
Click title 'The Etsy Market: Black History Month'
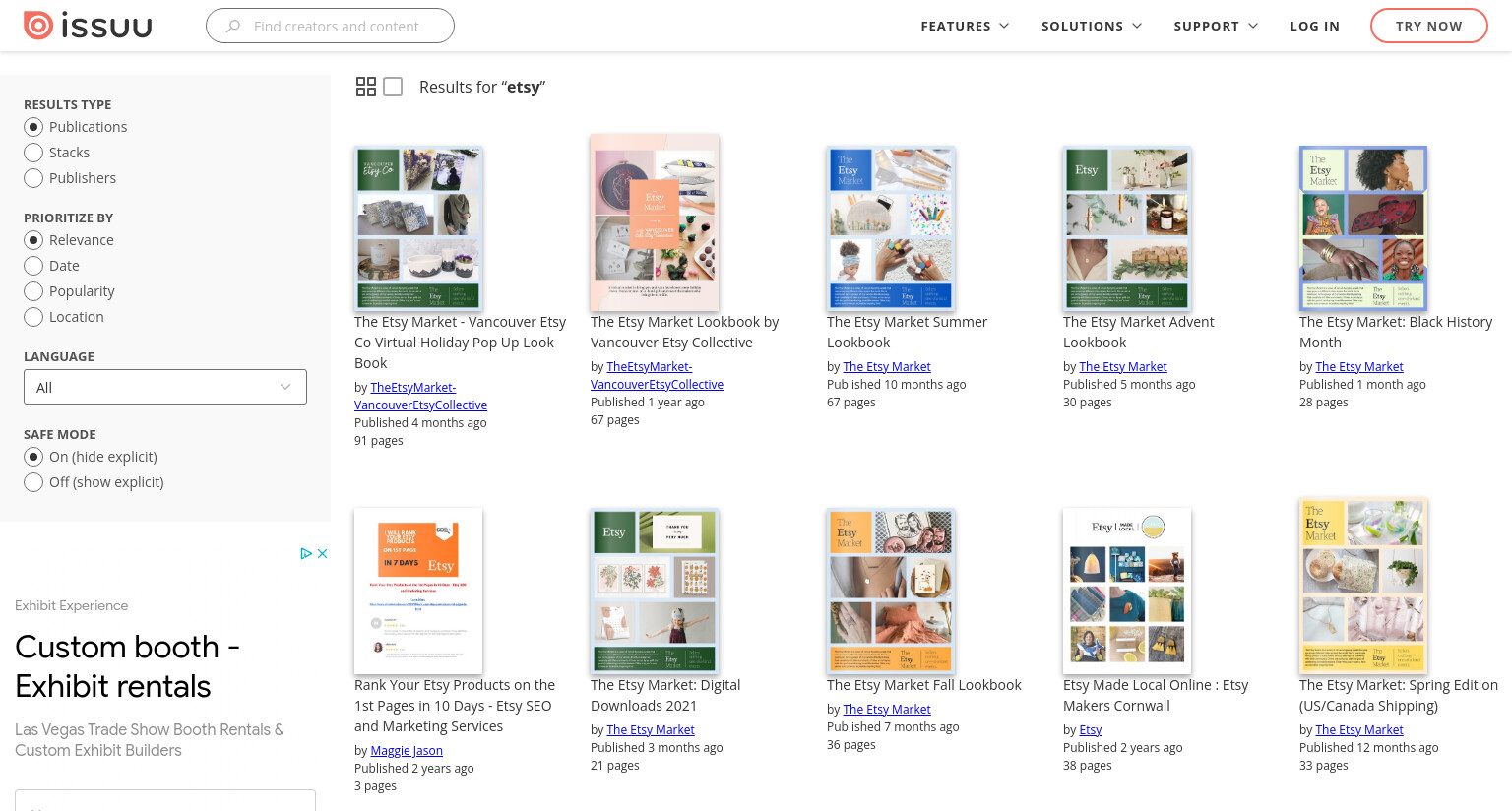[x=1396, y=333]
